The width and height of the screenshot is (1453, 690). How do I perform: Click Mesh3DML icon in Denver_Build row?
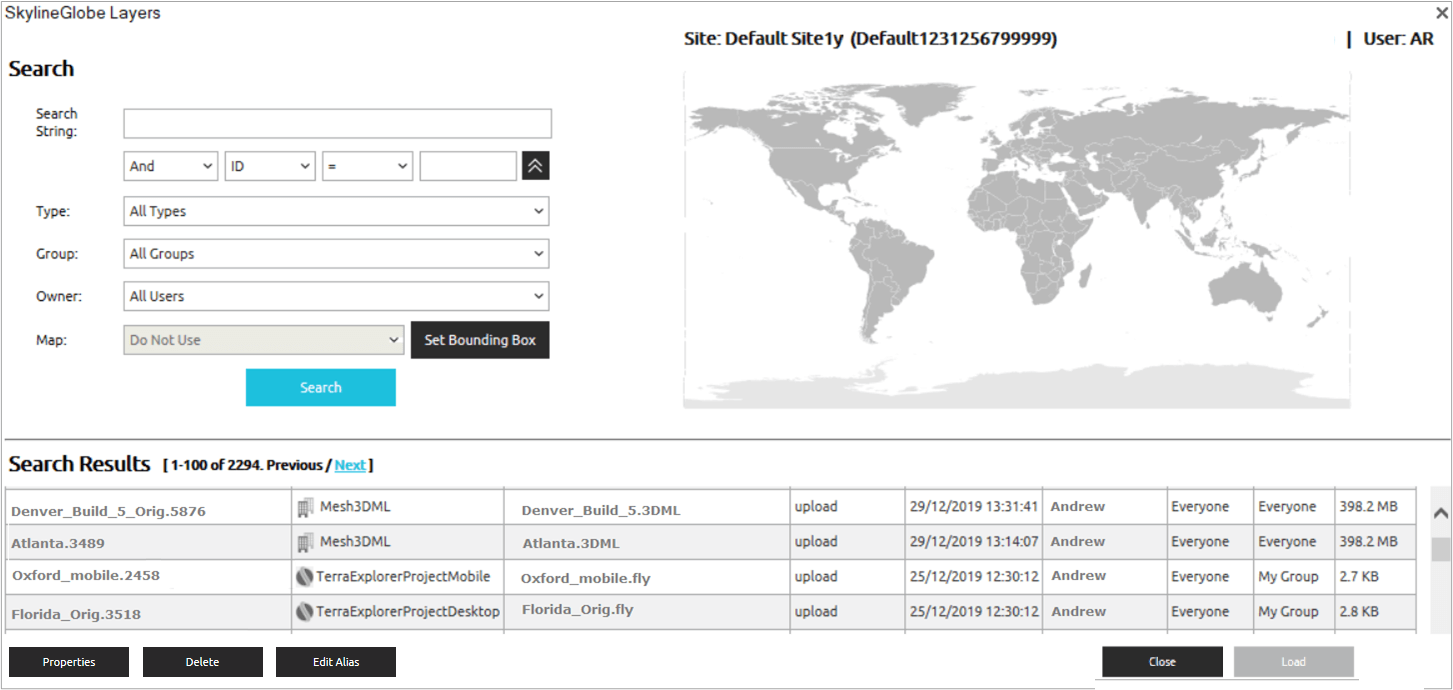coord(306,507)
